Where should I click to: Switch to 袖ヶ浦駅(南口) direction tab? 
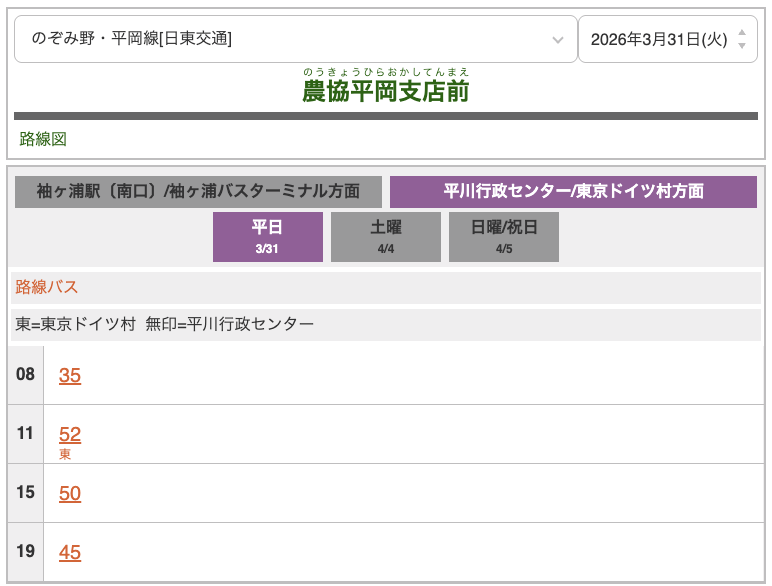pyautogui.click(x=198, y=191)
